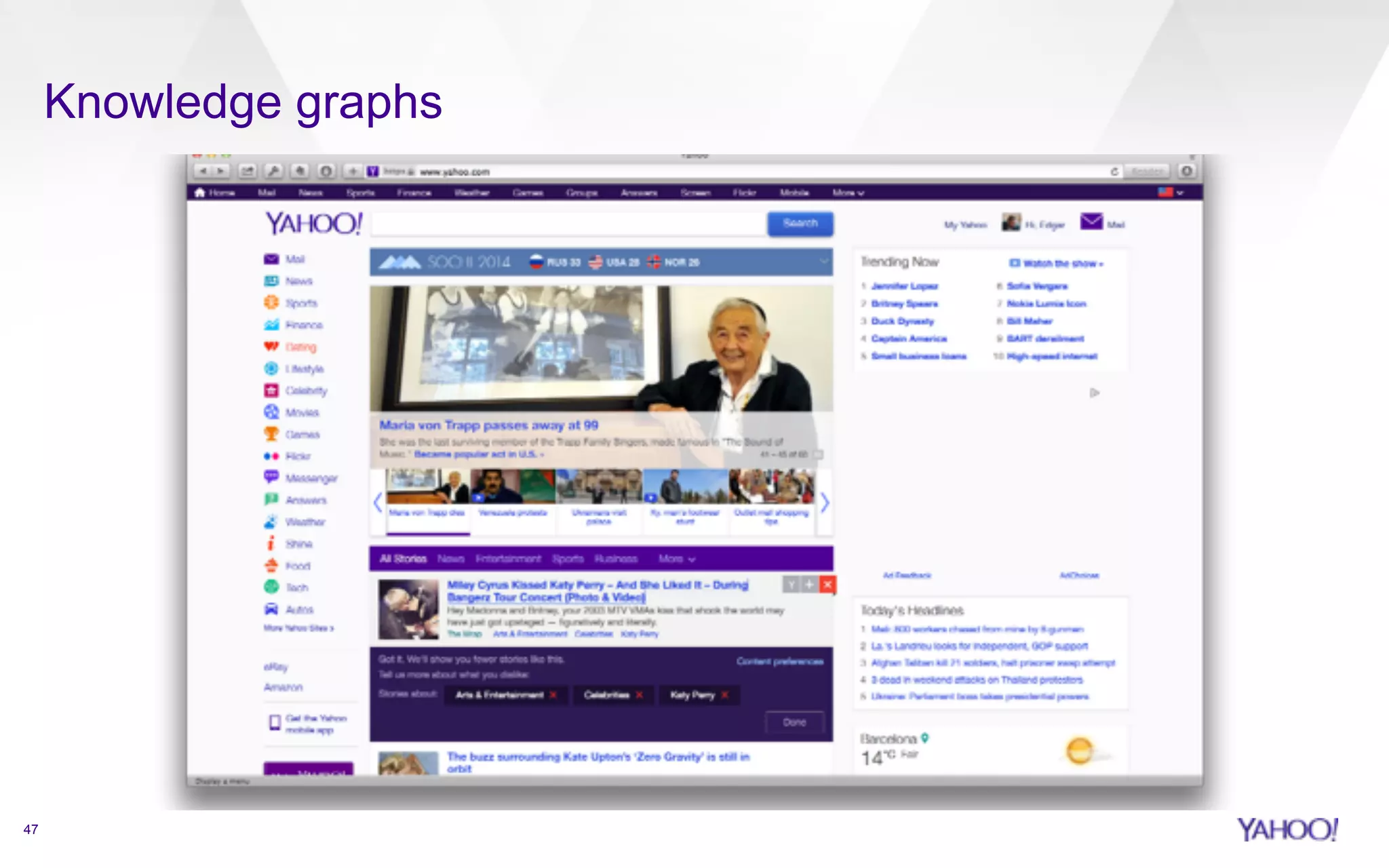Click the Yahoo logo next to search box
1389x868 pixels.
pyautogui.click(x=313, y=223)
